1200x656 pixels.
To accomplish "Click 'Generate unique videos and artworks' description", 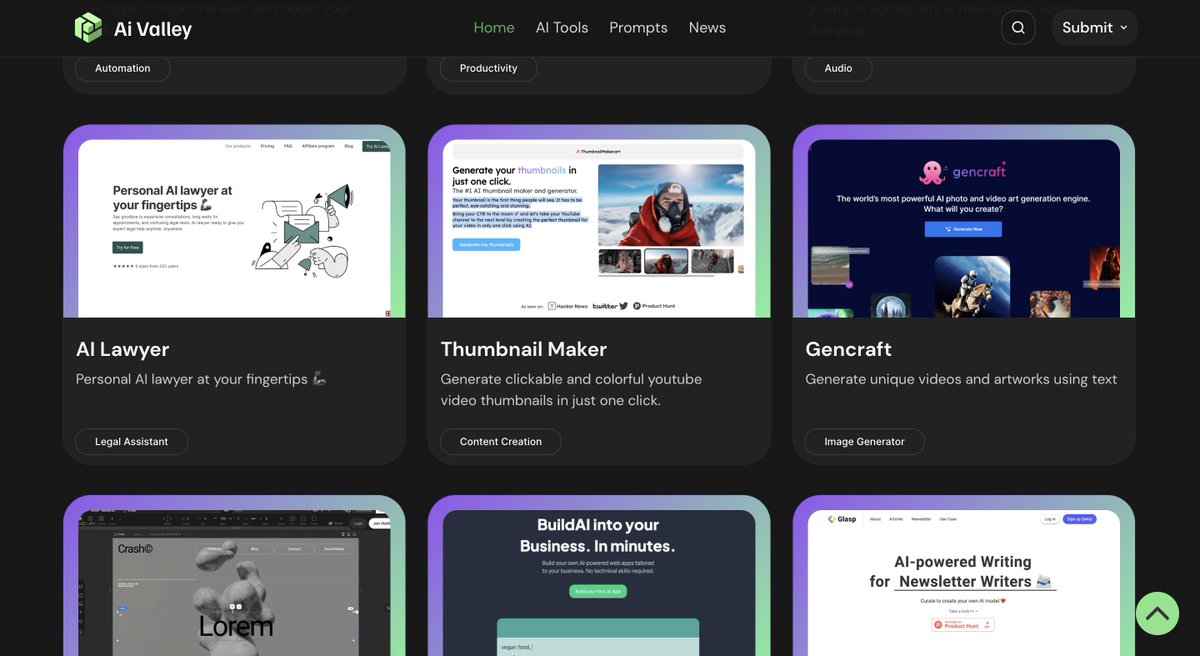I will 961,379.
